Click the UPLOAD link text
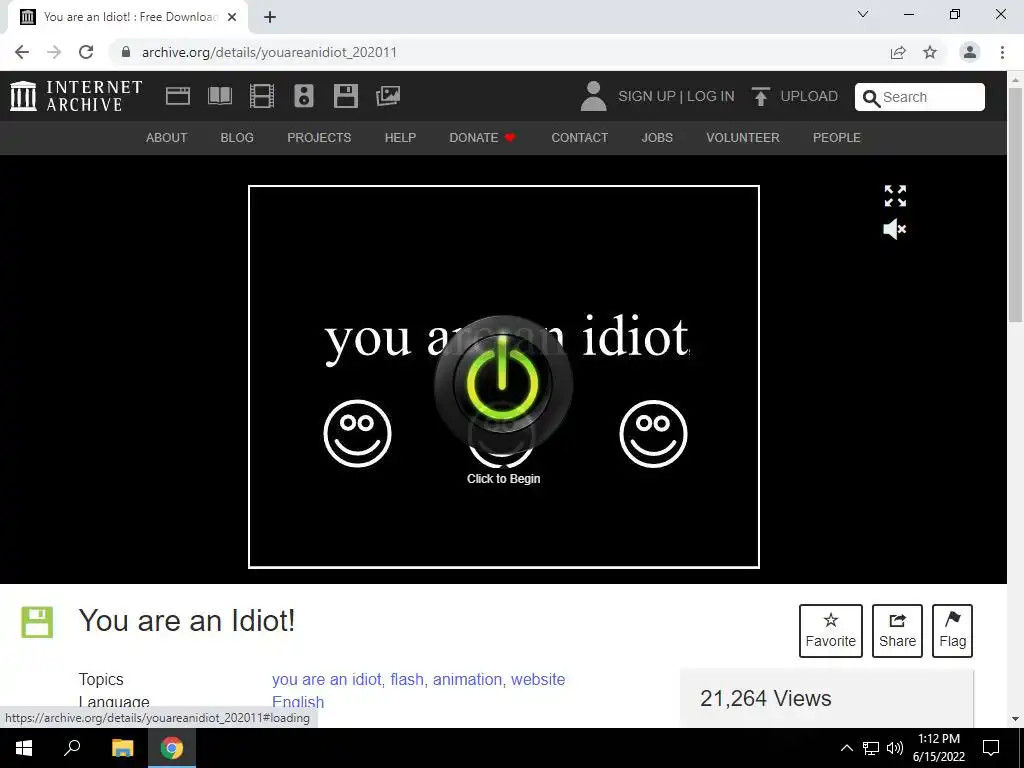 808,96
